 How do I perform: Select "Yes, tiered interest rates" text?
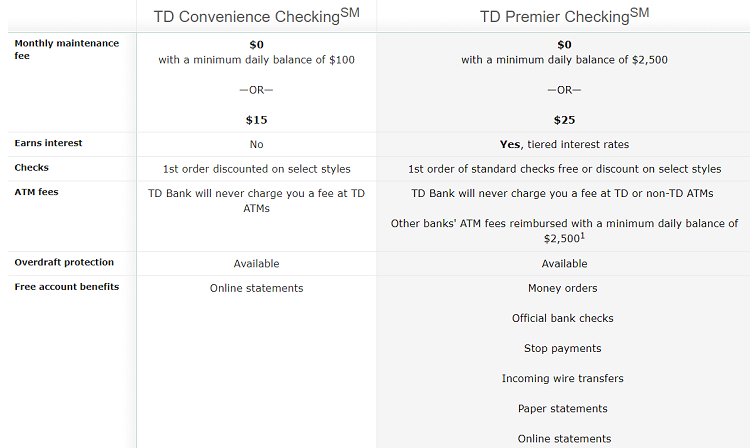[564, 144]
